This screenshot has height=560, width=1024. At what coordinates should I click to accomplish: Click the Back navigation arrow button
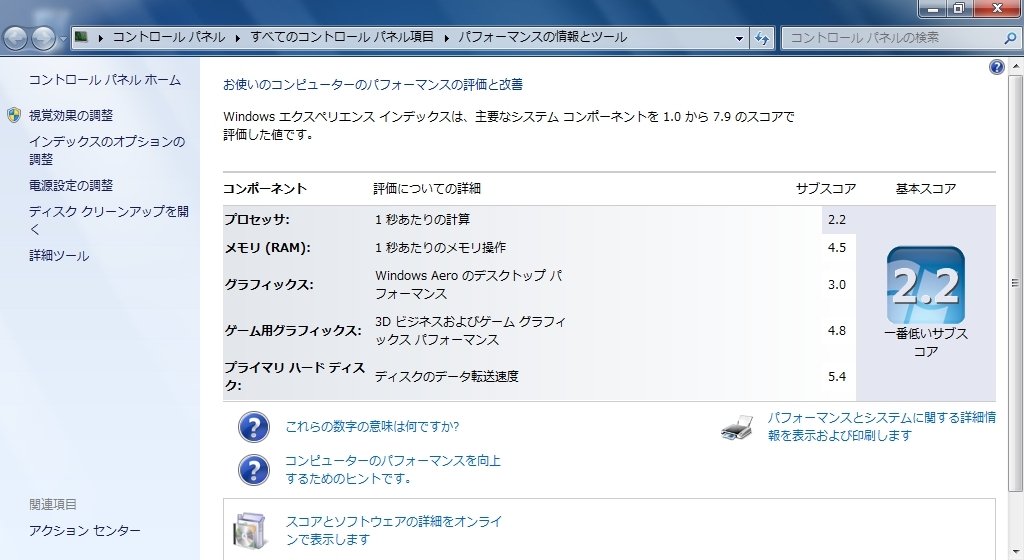[x=16, y=38]
